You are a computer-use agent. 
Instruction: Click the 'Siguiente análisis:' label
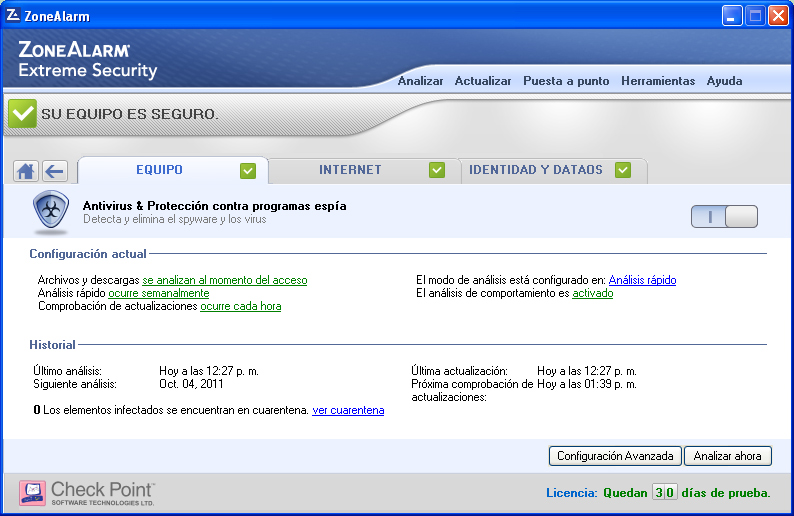(75, 384)
